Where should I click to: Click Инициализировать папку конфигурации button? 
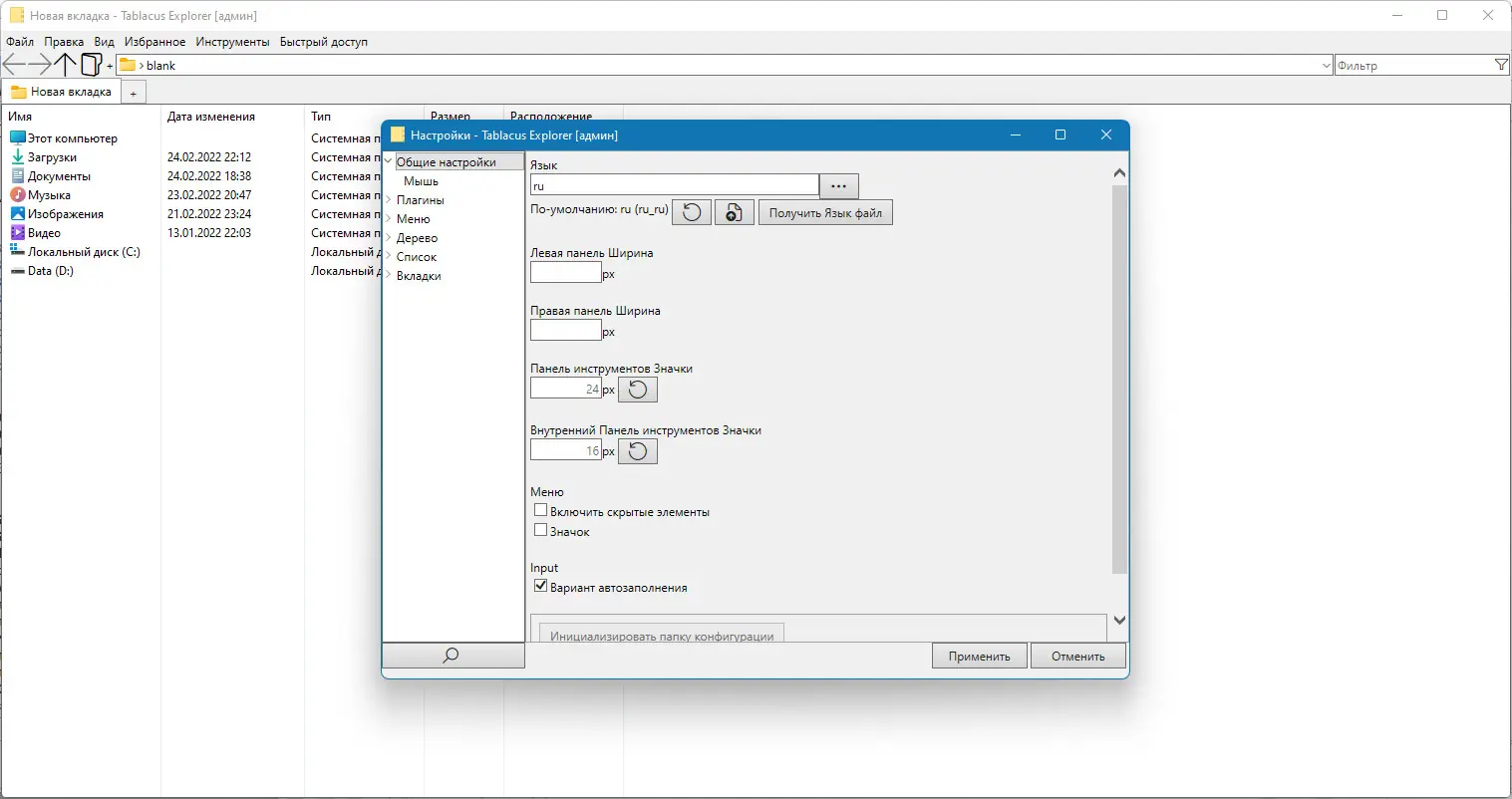(x=662, y=634)
